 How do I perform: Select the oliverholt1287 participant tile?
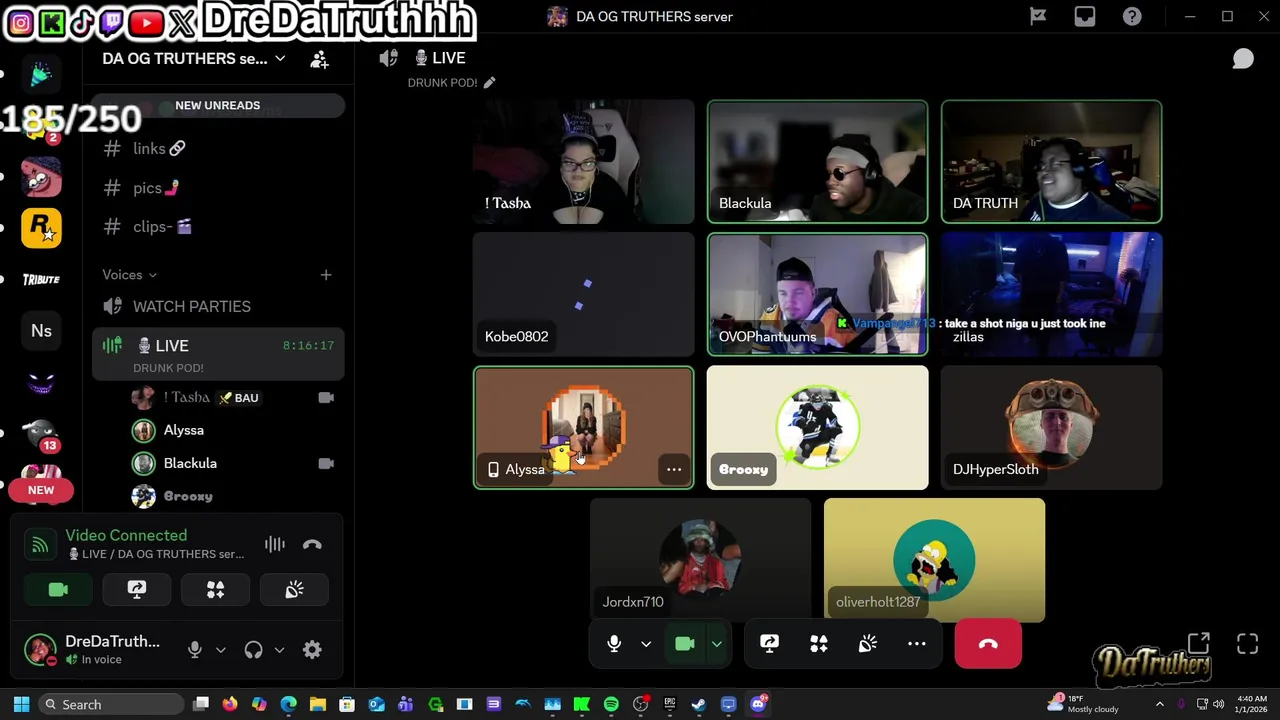point(934,560)
